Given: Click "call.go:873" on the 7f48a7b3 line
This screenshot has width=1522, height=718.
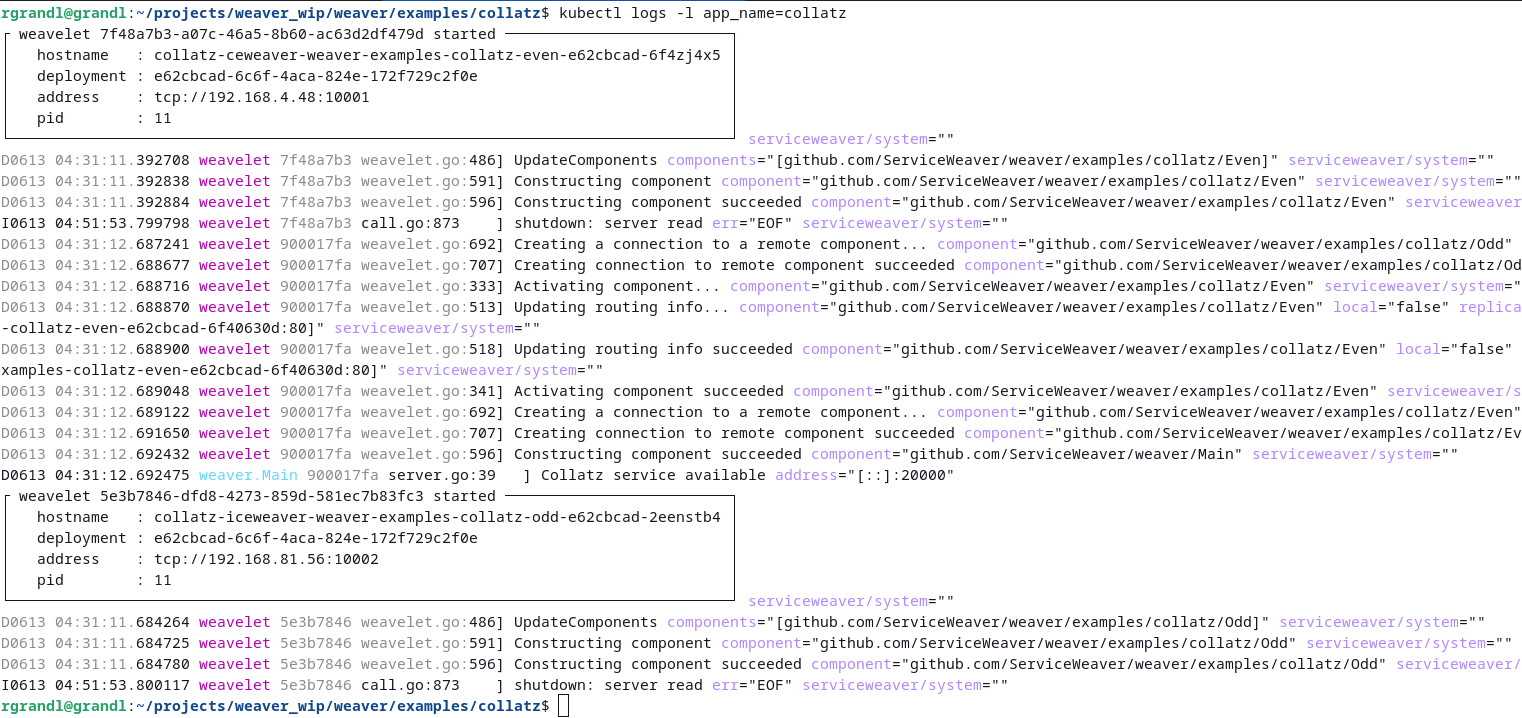Looking at the screenshot, I should [410, 223].
